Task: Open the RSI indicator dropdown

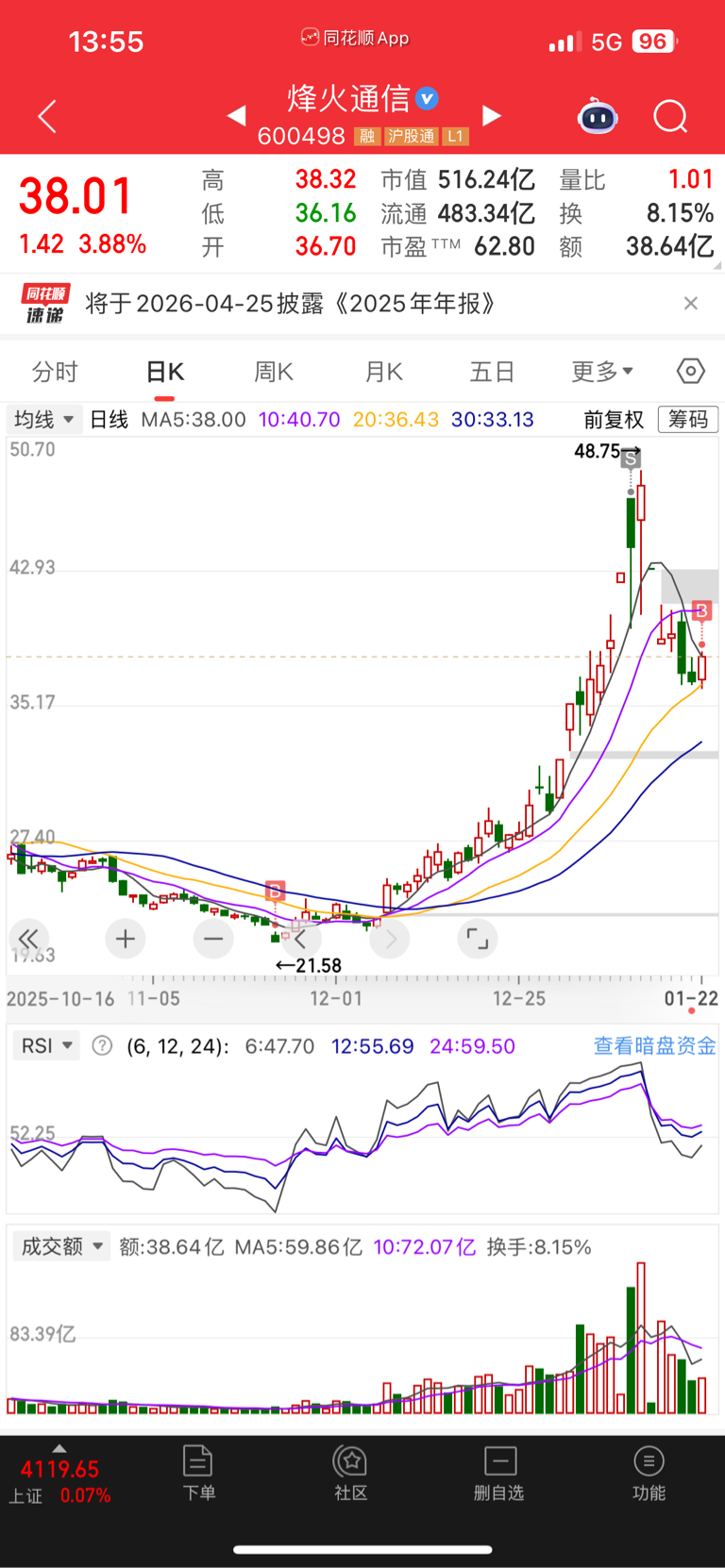Action: (x=46, y=1046)
